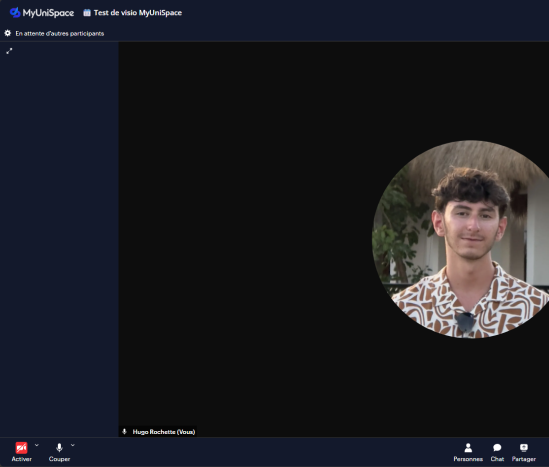Activate the camera with Activer toggle
The height and width of the screenshot is (467, 549).
point(21,448)
